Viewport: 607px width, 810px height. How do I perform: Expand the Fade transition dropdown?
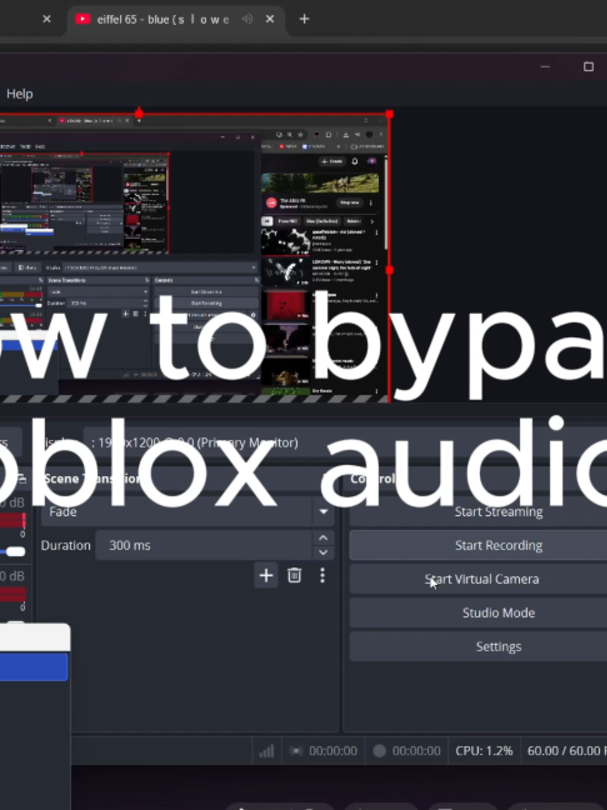323,512
